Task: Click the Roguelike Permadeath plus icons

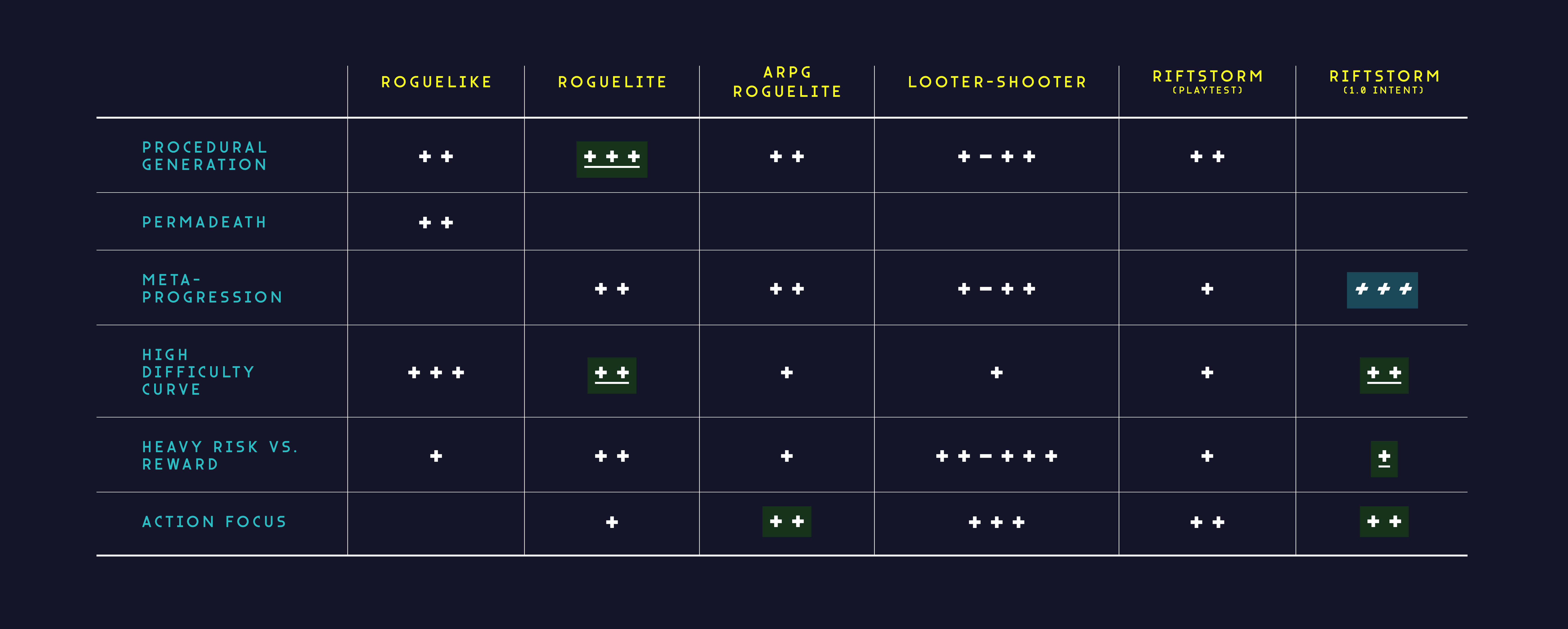Action: [436, 223]
